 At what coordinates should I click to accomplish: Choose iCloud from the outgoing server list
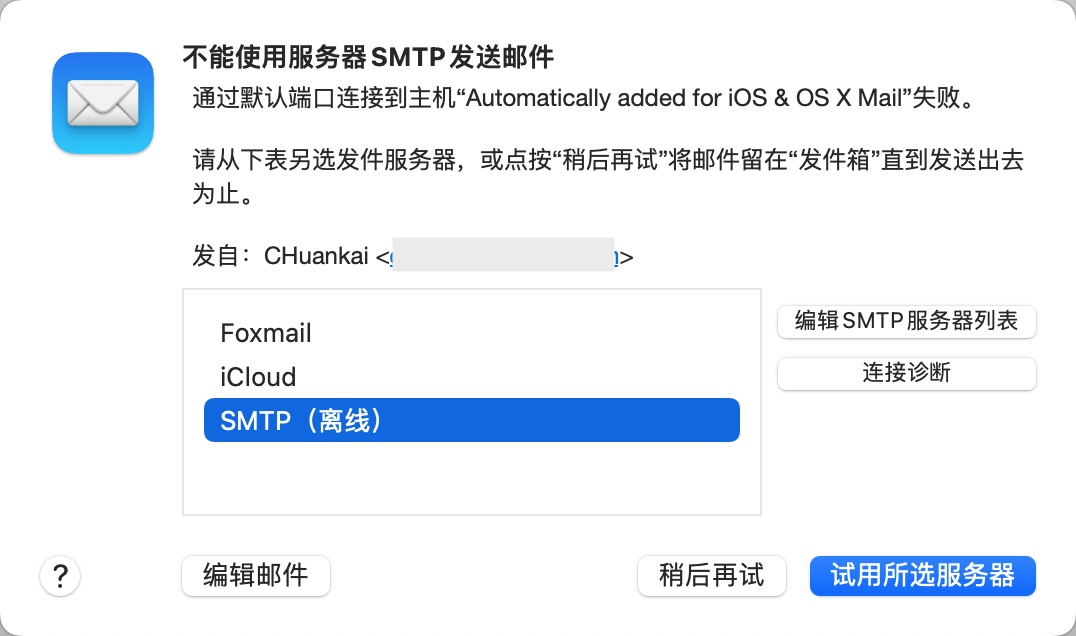[x=258, y=377]
